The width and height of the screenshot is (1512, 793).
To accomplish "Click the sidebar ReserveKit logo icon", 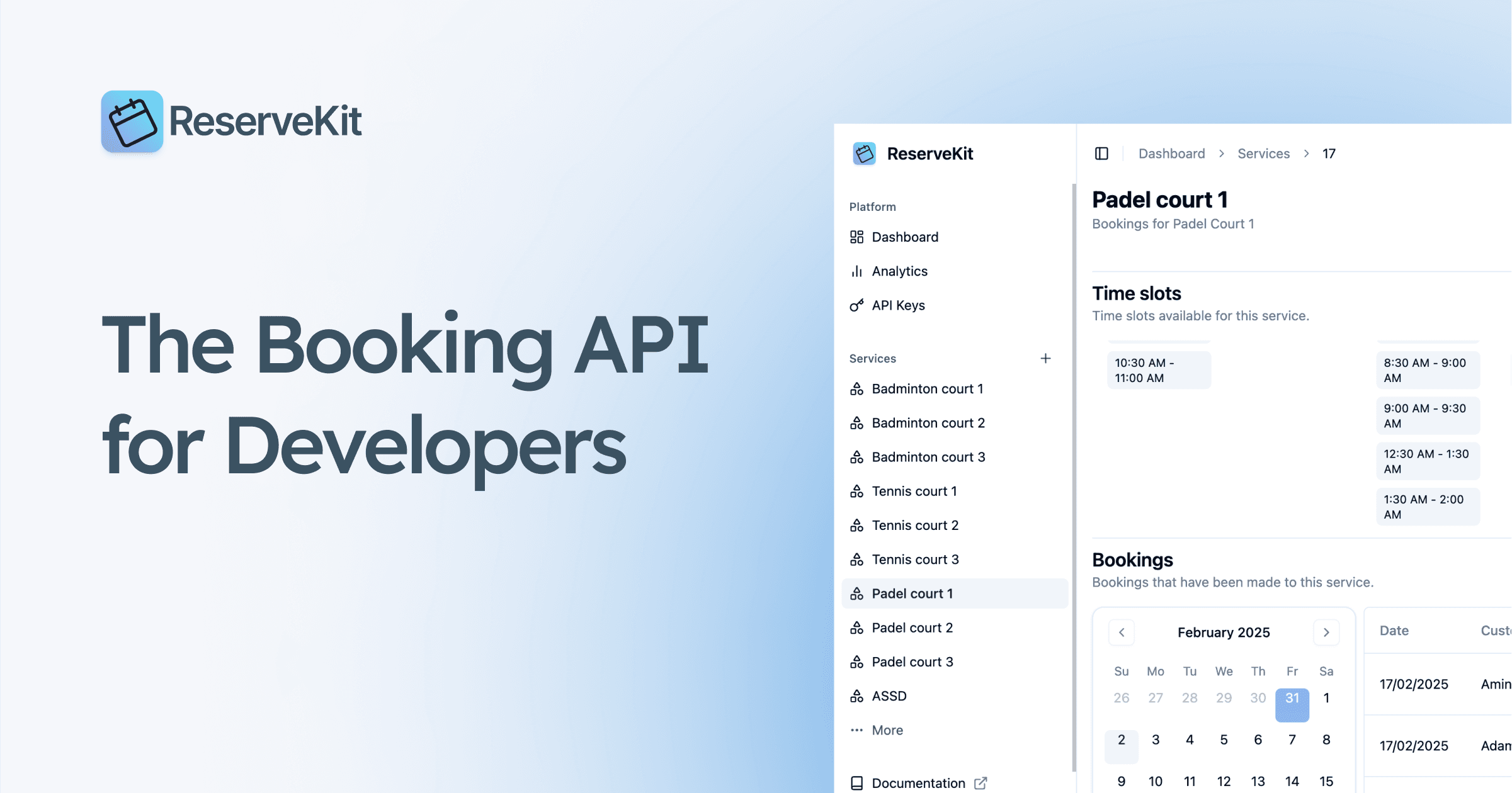I will [x=864, y=154].
